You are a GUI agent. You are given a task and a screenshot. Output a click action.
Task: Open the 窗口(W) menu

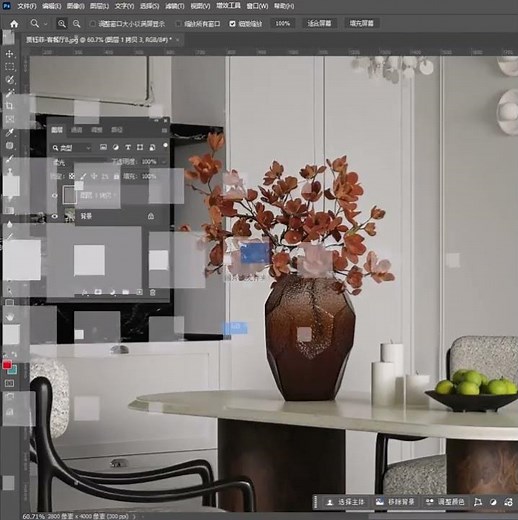[257, 6]
